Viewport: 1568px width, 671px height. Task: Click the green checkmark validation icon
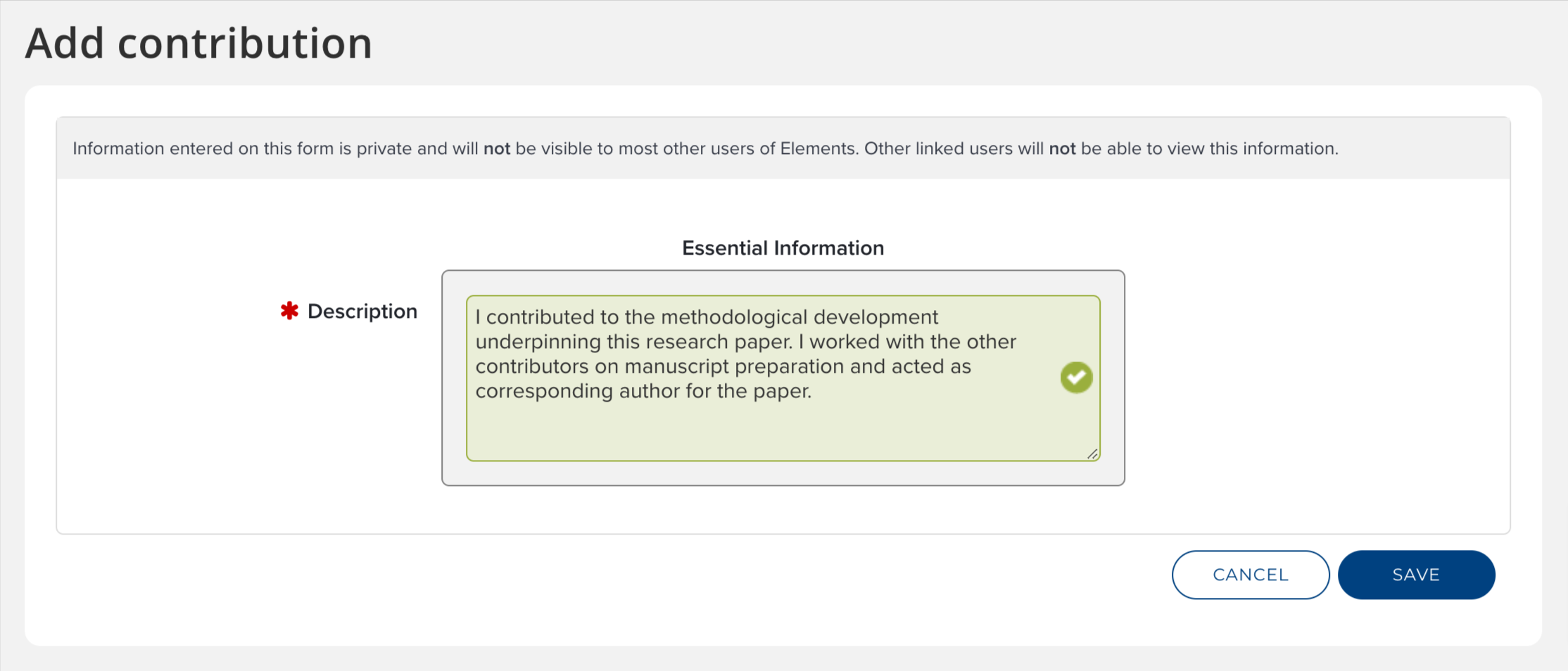[x=1076, y=378]
